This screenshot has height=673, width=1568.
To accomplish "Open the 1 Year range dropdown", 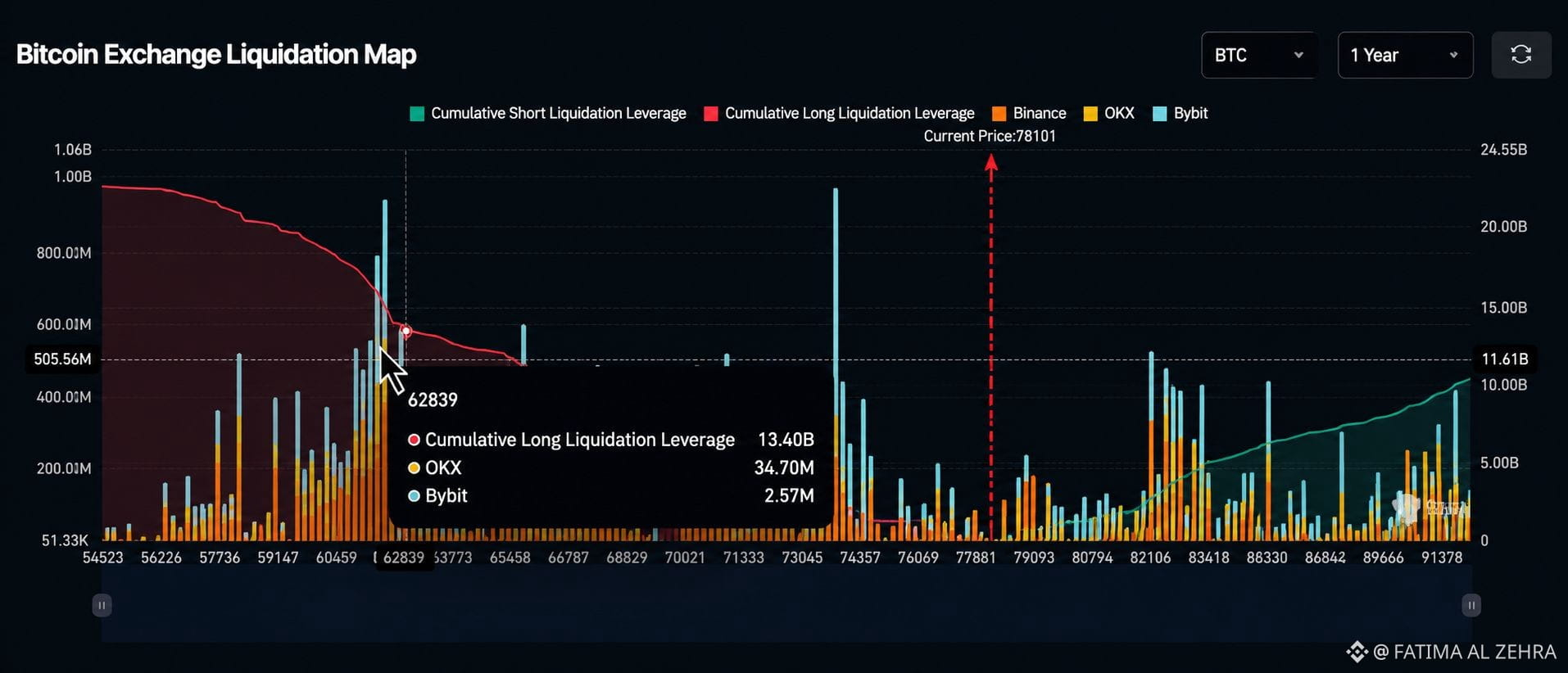I will 1405,55.
